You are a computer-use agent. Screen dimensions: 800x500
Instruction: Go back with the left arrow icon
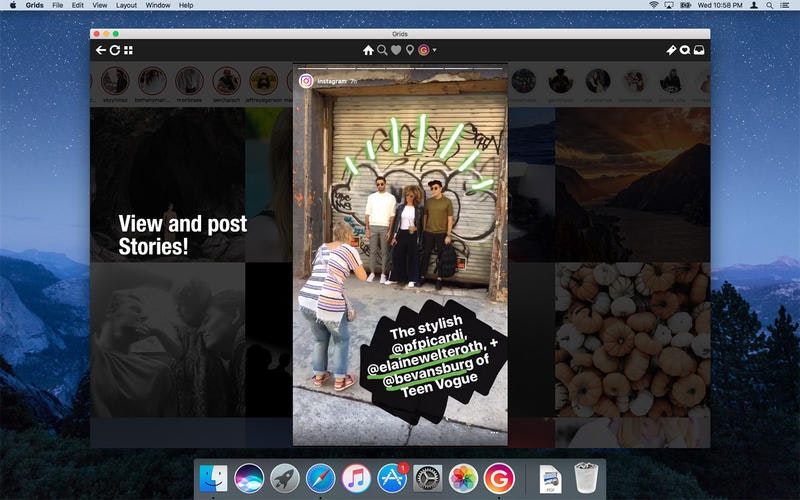pyautogui.click(x=101, y=50)
